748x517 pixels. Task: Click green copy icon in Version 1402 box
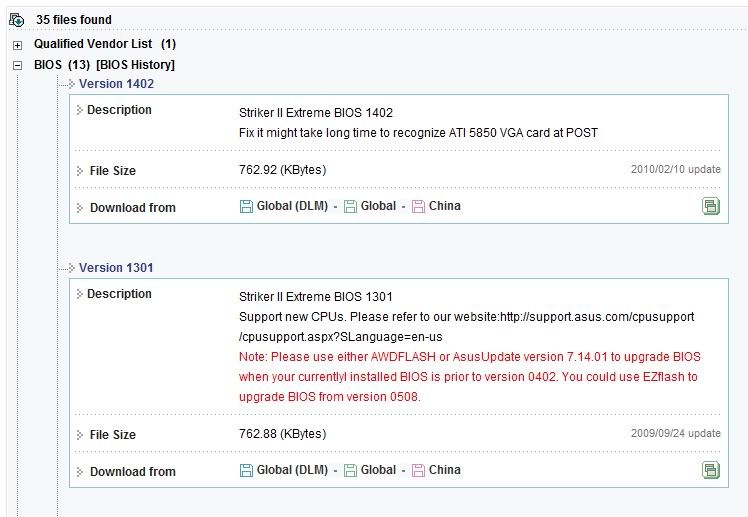pyautogui.click(x=711, y=206)
